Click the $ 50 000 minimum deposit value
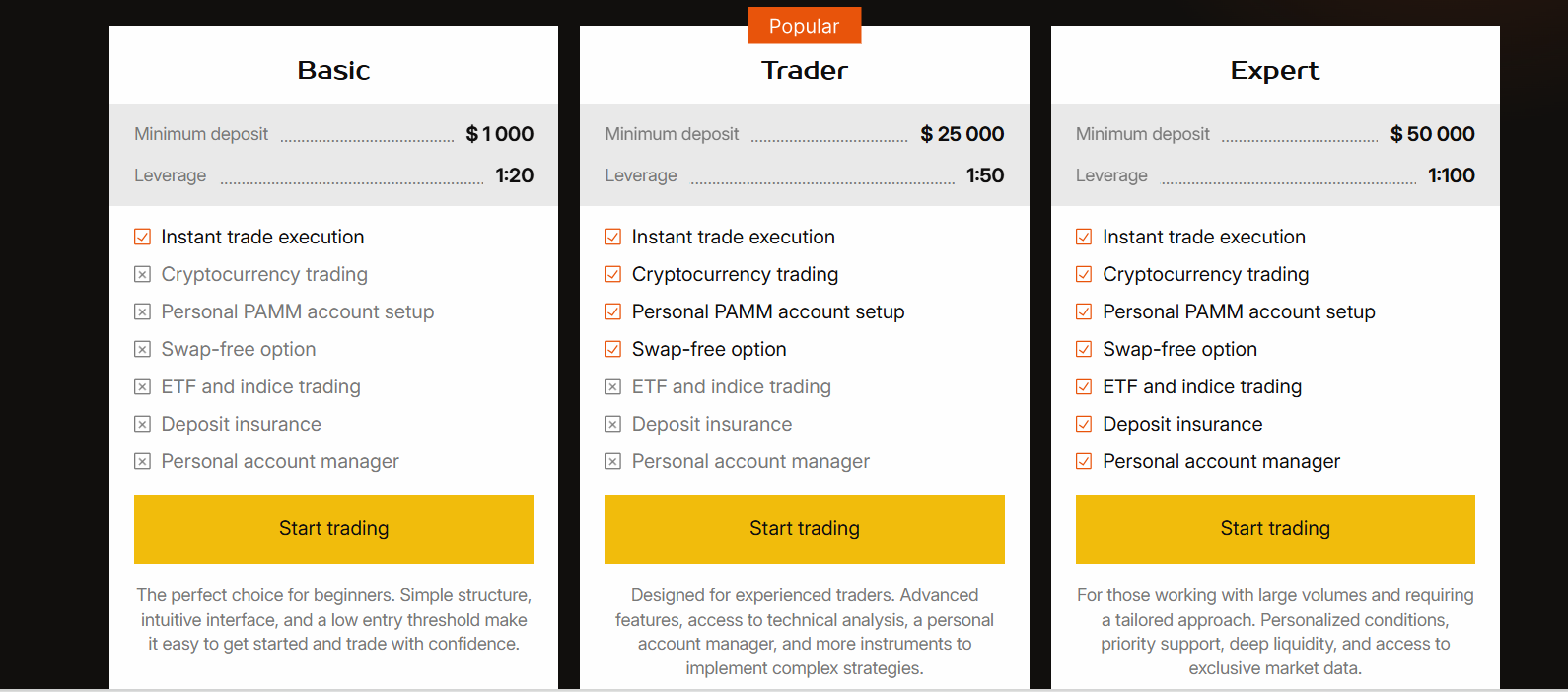The image size is (1568, 692). click(1432, 134)
